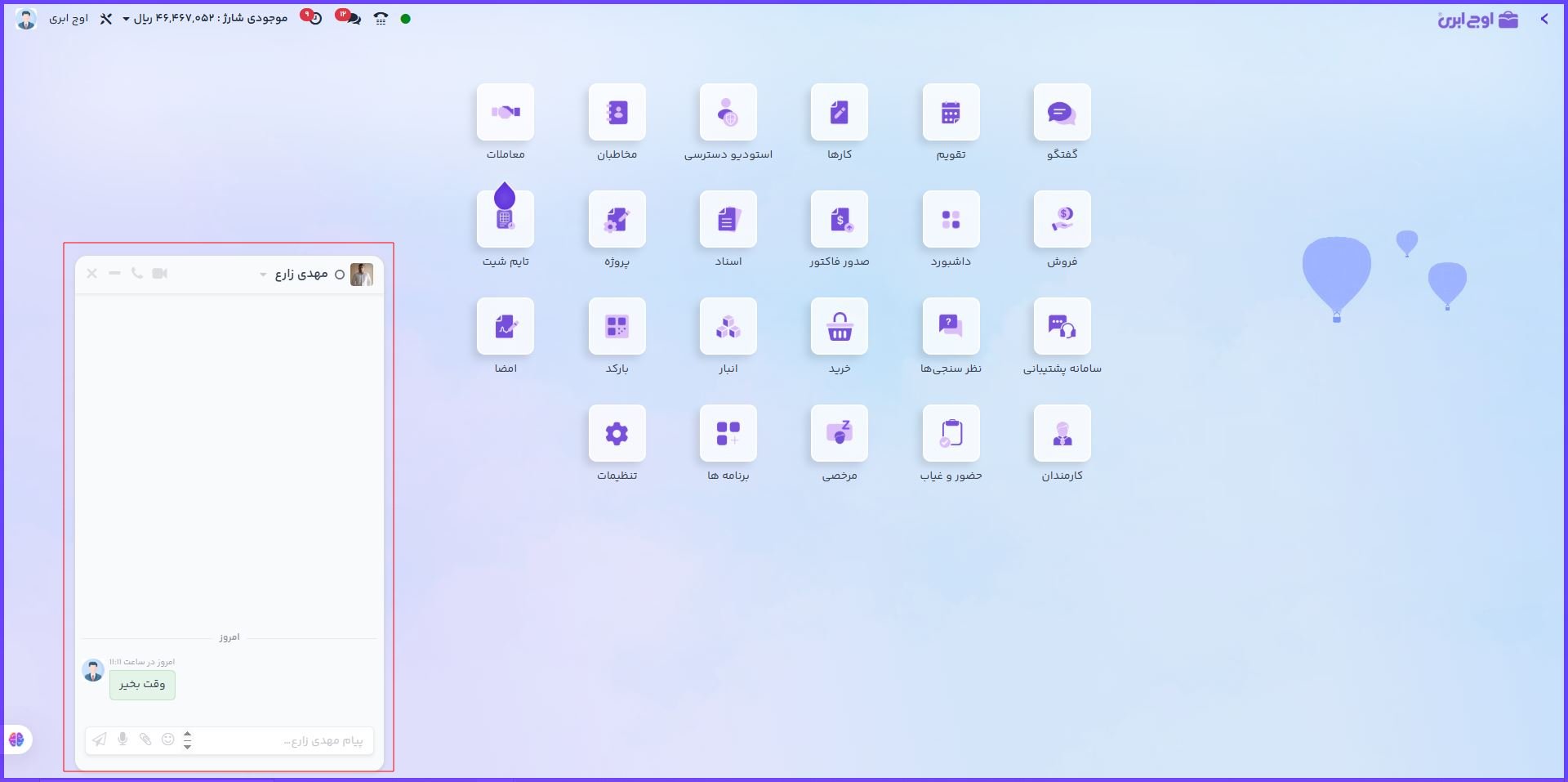Open the انبار (Warehouse) app
The height and width of the screenshot is (782, 1568).
coord(728,327)
